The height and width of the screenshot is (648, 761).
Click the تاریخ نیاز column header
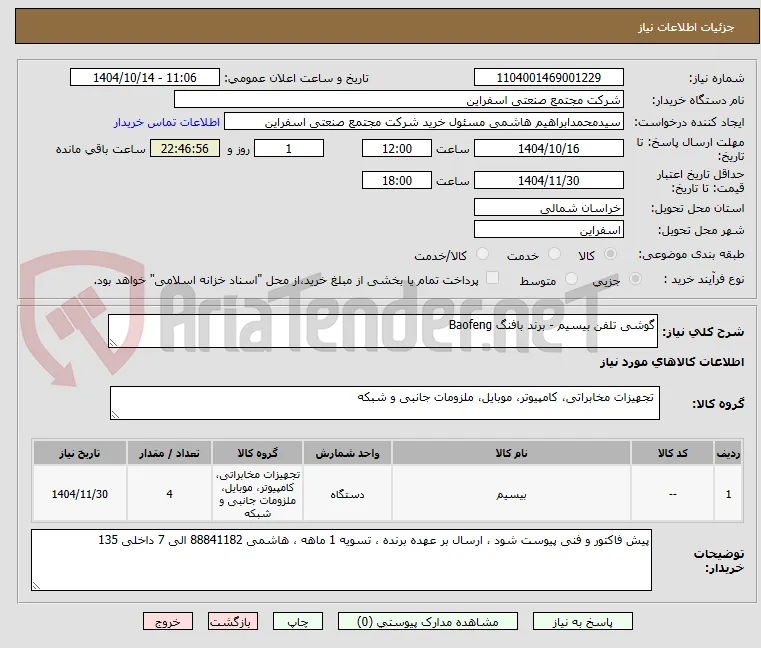[x=80, y=453]
